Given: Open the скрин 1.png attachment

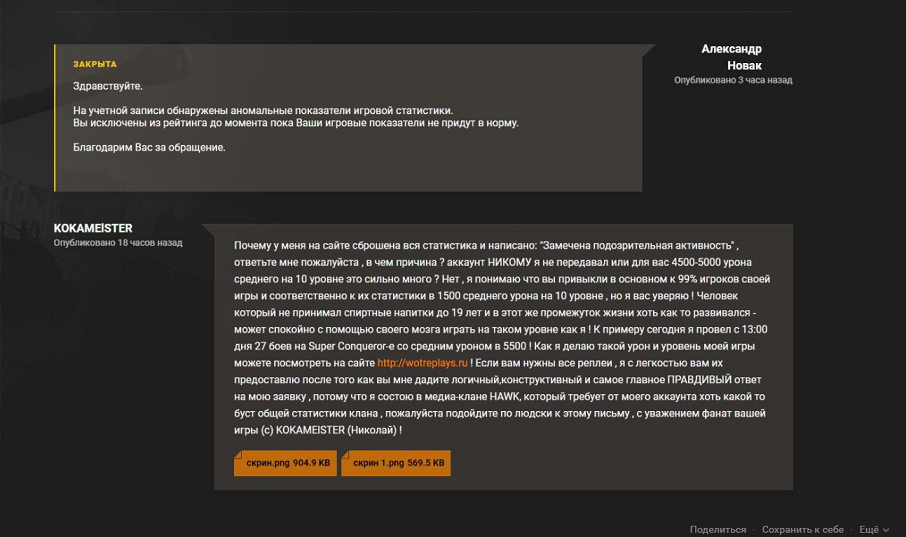Looking at the screenshot, I should pyautogui.click(x=396, y=463).
